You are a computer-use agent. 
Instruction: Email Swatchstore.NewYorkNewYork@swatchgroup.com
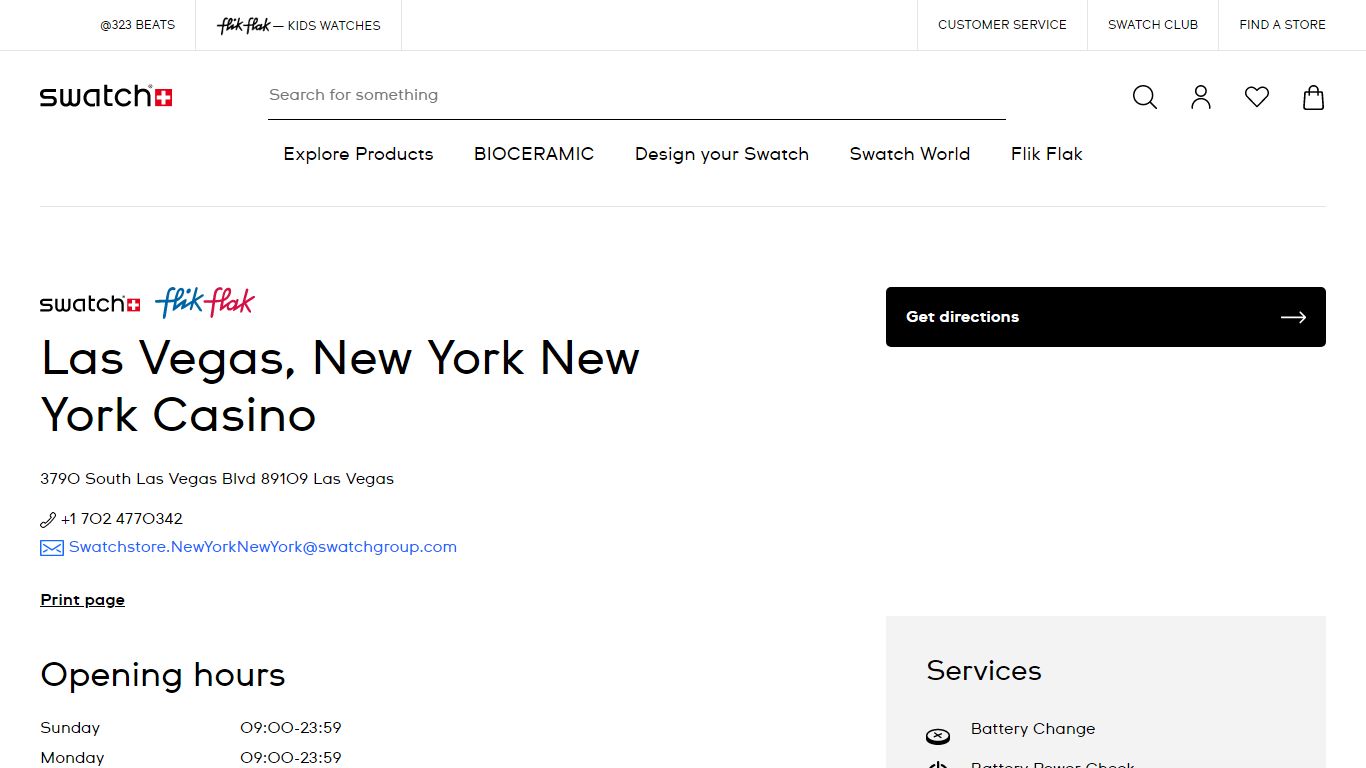(x=263, y=547)
